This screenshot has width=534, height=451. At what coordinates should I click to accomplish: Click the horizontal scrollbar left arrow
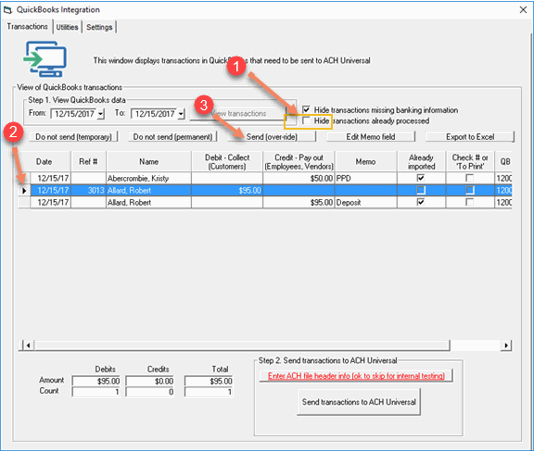[28, 345]
